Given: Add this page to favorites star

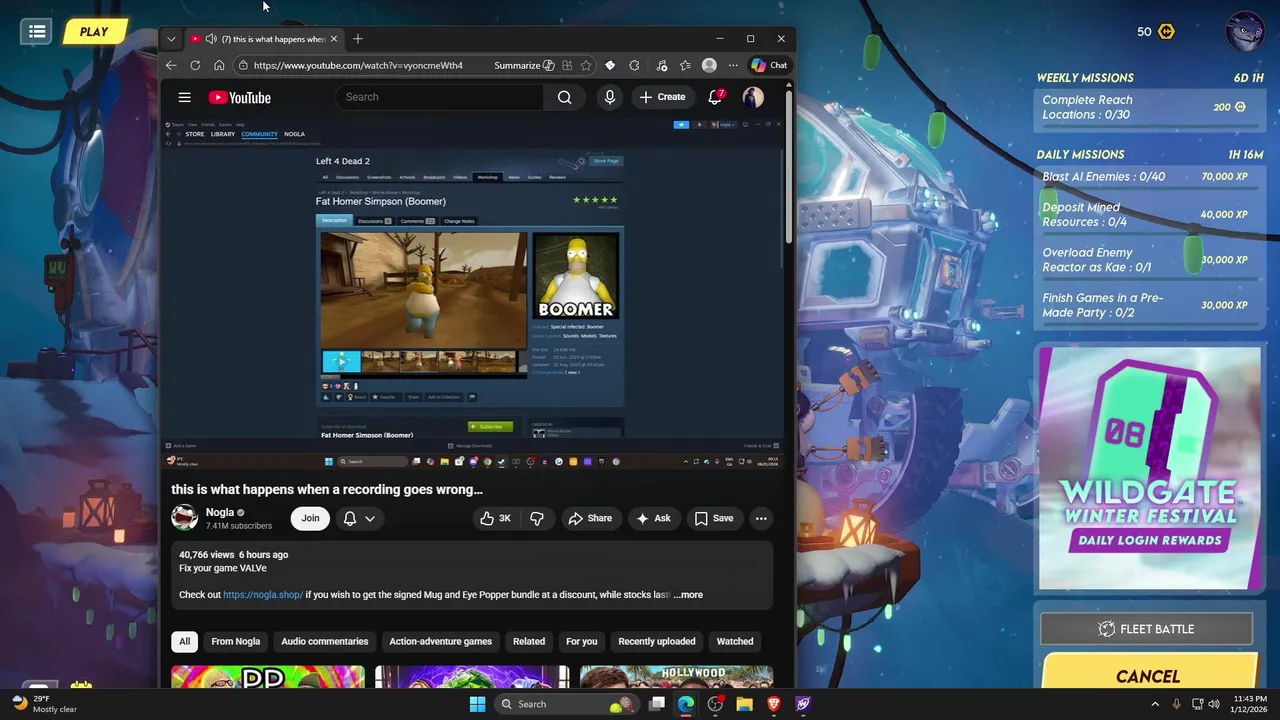Looking at the screenshot, I should coord(586,65).
